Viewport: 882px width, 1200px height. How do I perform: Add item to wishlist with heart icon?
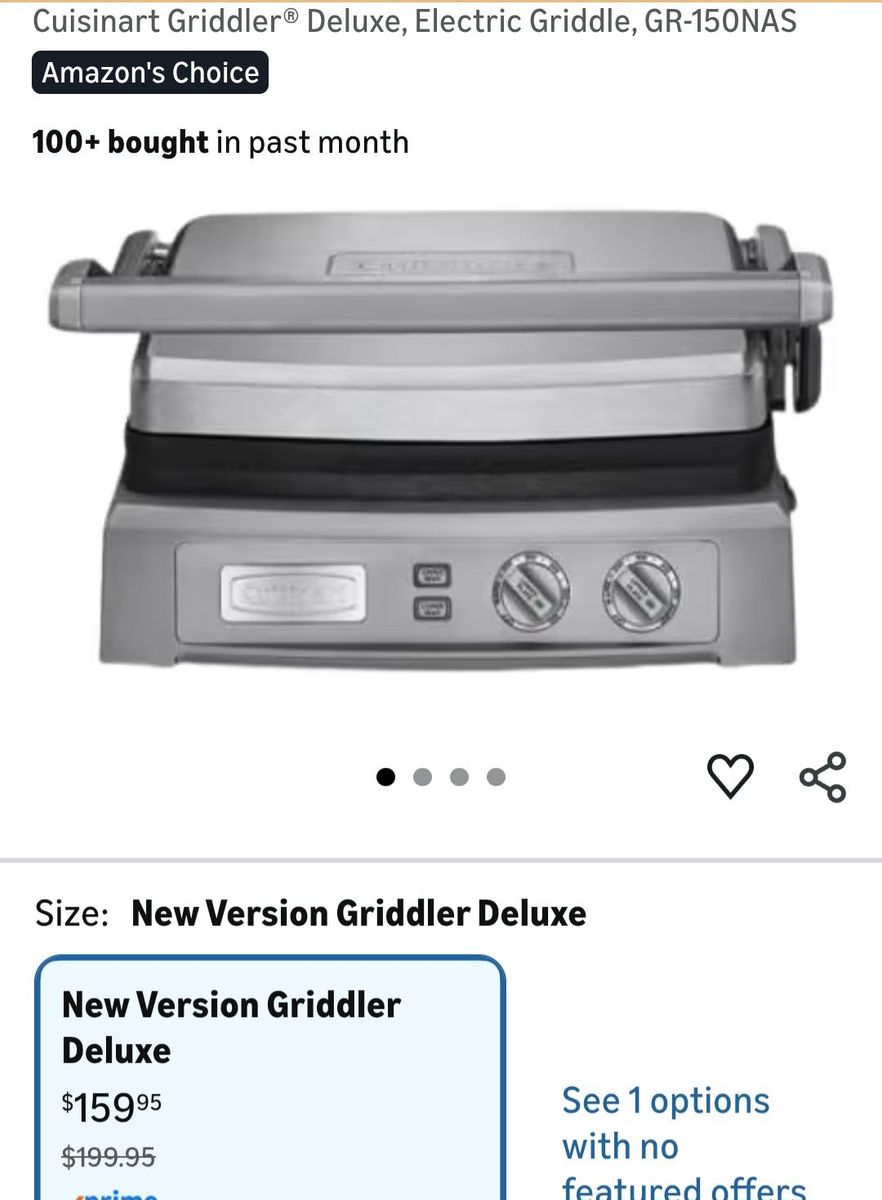tap(730, 777)
